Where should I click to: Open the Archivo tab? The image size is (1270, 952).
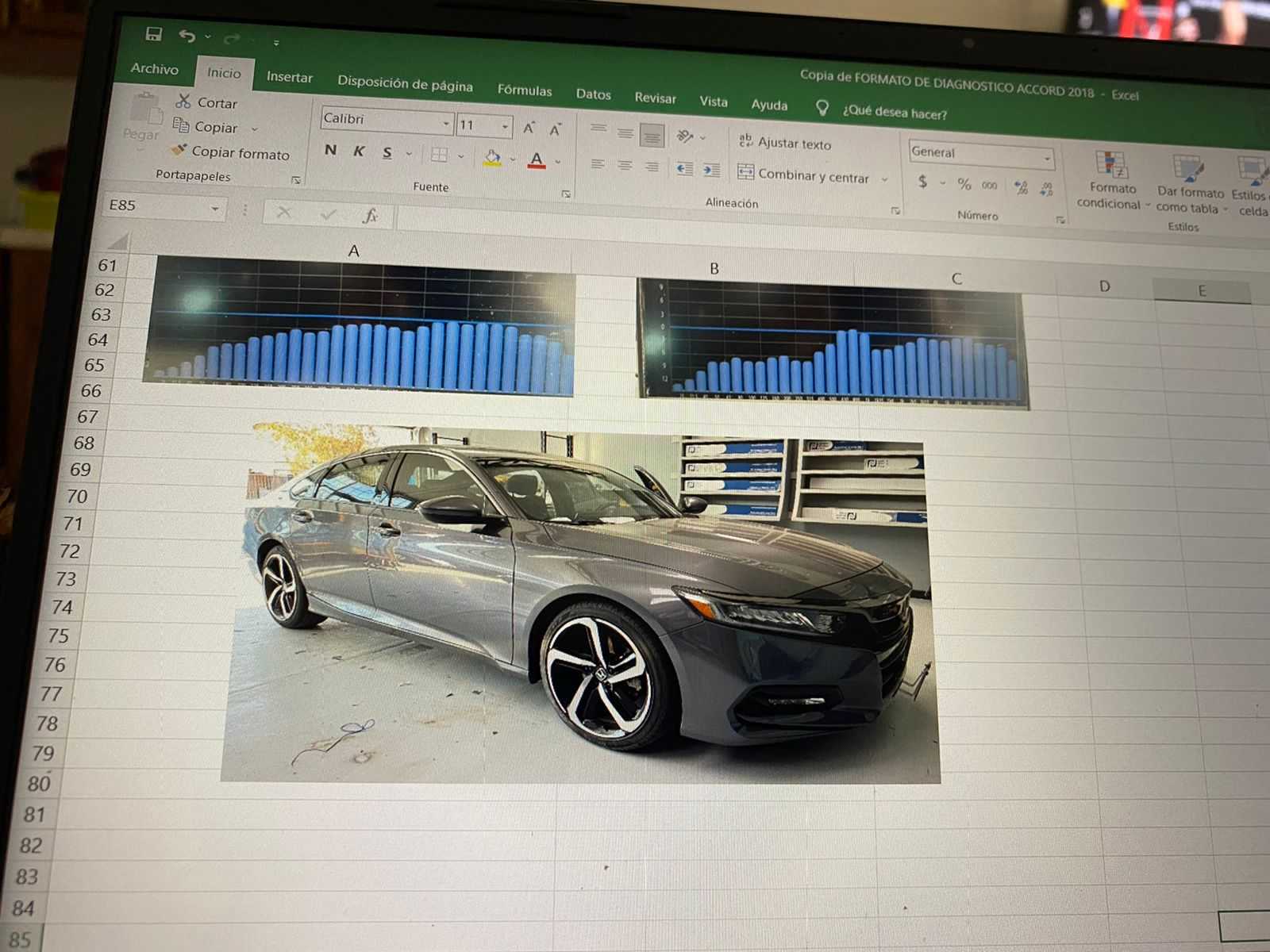click(x=154, y=68)
